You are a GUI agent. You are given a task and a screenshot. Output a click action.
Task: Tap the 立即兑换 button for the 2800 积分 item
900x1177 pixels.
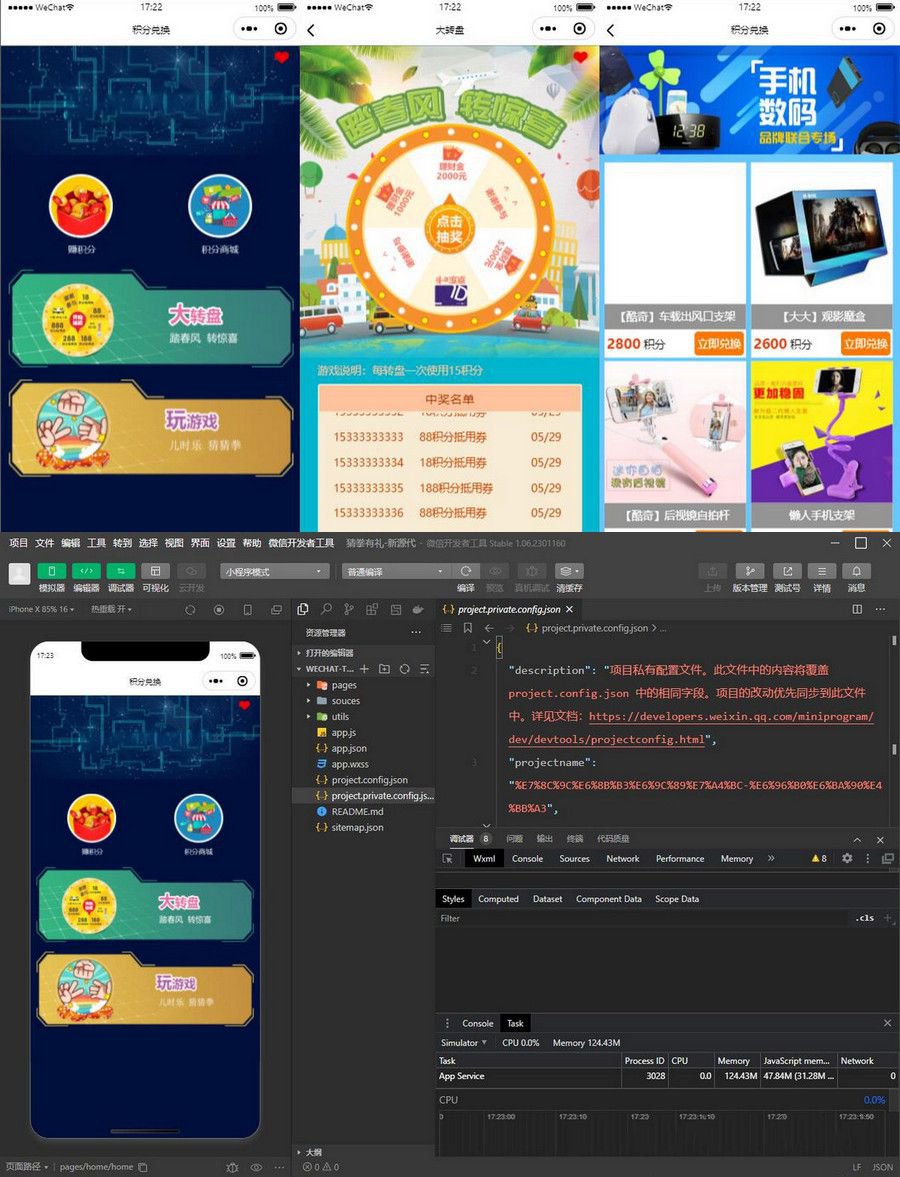click(717, 344)
